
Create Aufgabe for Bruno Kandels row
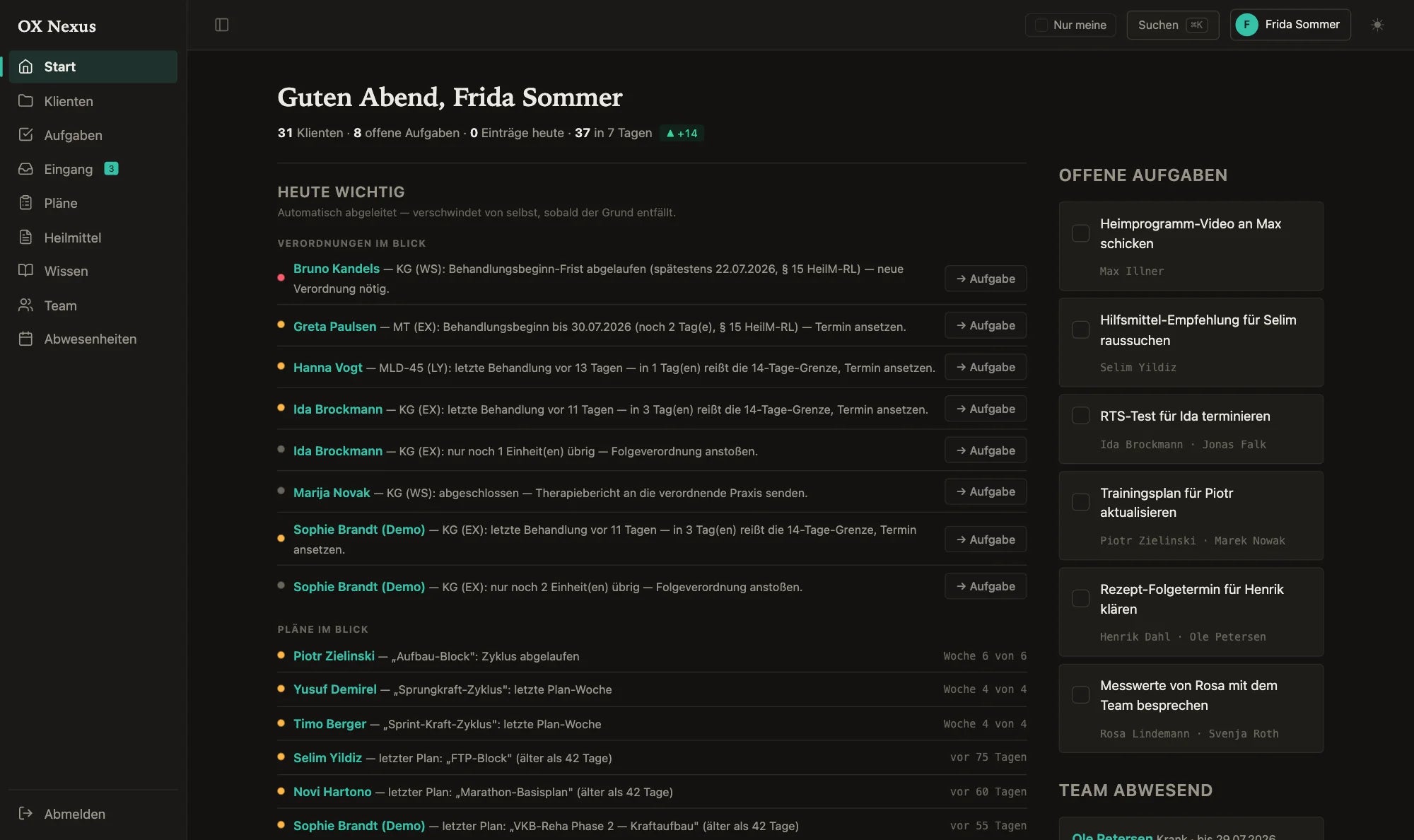tap(986, 279)
